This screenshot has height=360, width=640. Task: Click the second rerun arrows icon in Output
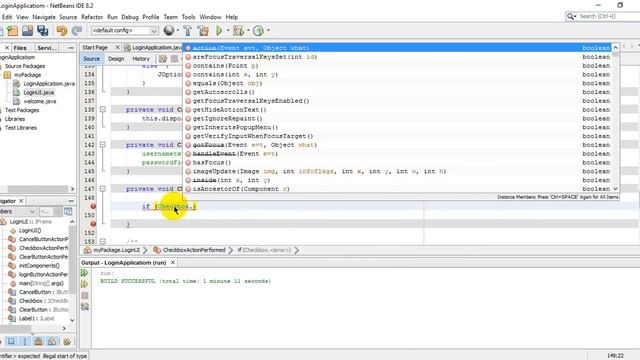84,284
